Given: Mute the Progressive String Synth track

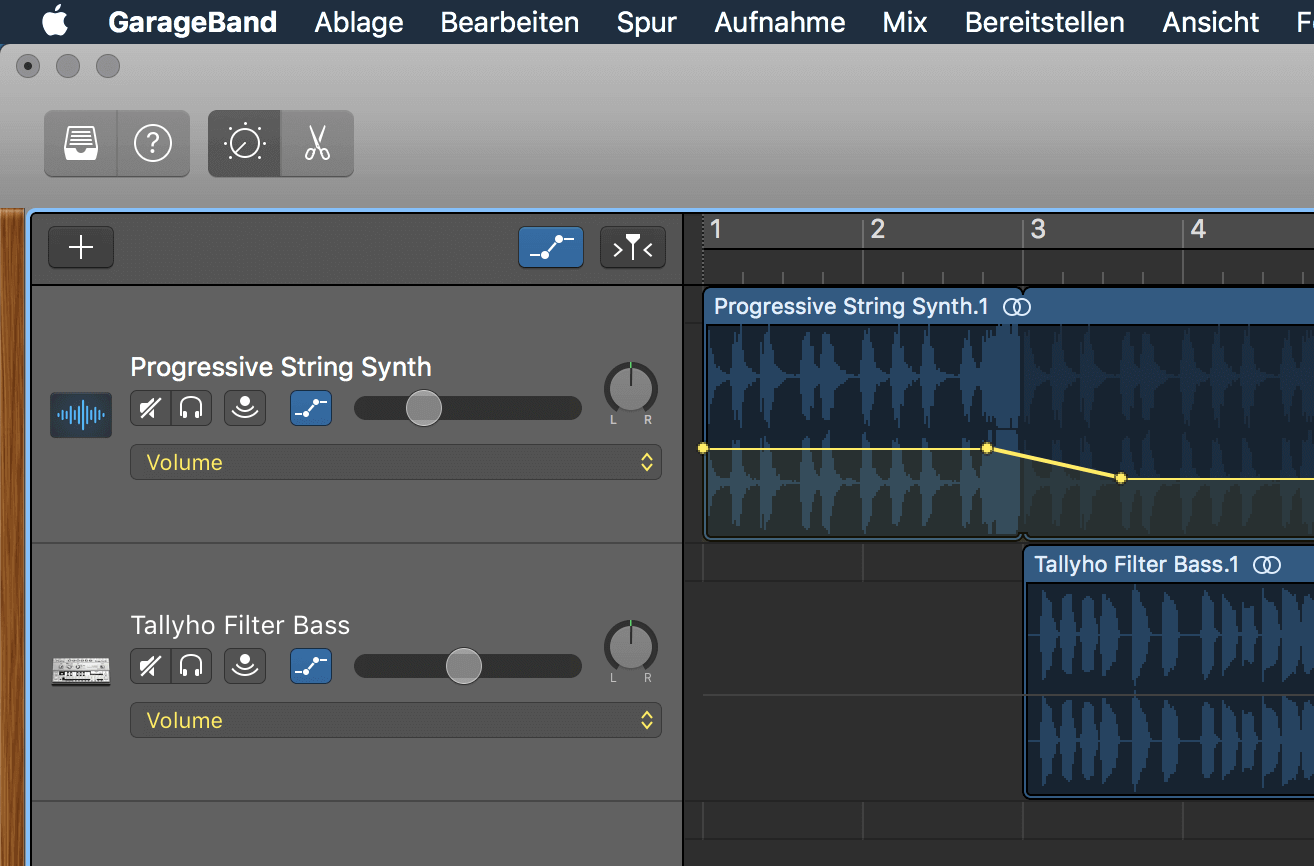Looking at the screenshot, I should 151,408.
